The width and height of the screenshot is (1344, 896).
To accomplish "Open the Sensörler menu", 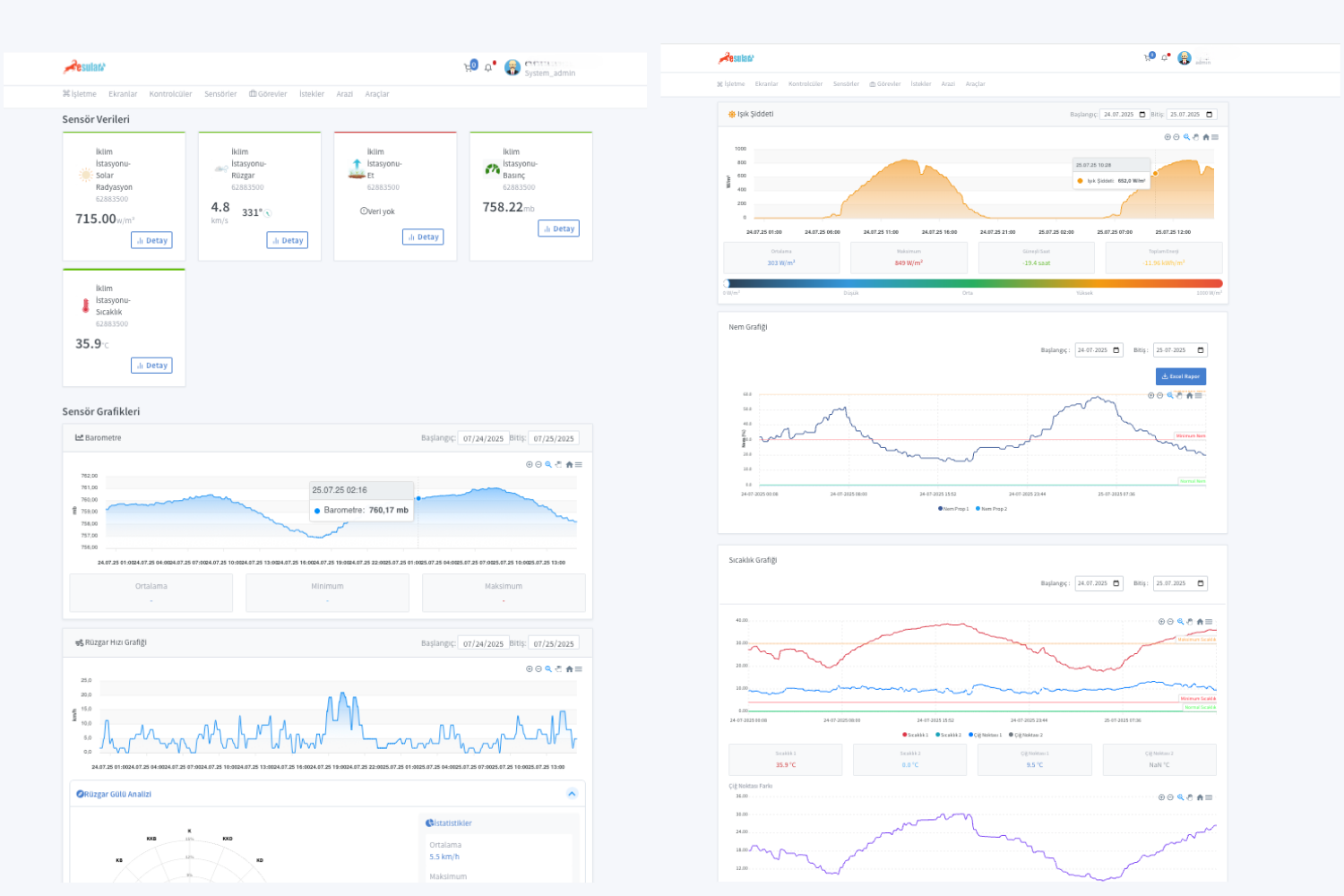I will pyautogui.click(x=220, y=93).
